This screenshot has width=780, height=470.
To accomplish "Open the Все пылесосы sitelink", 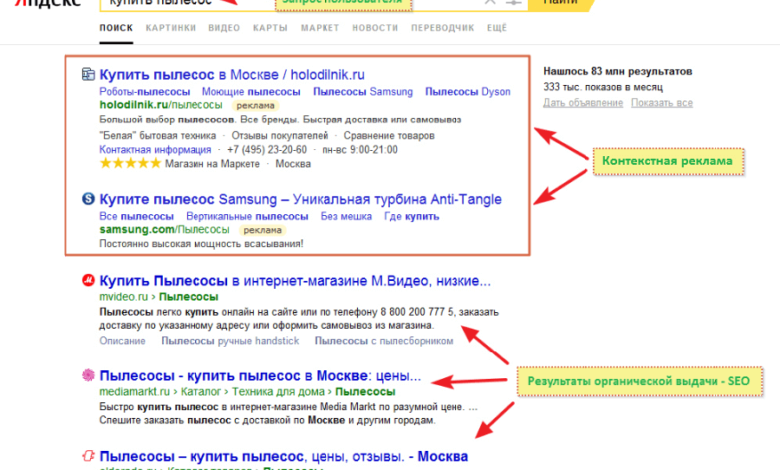I will click(136, 217).
